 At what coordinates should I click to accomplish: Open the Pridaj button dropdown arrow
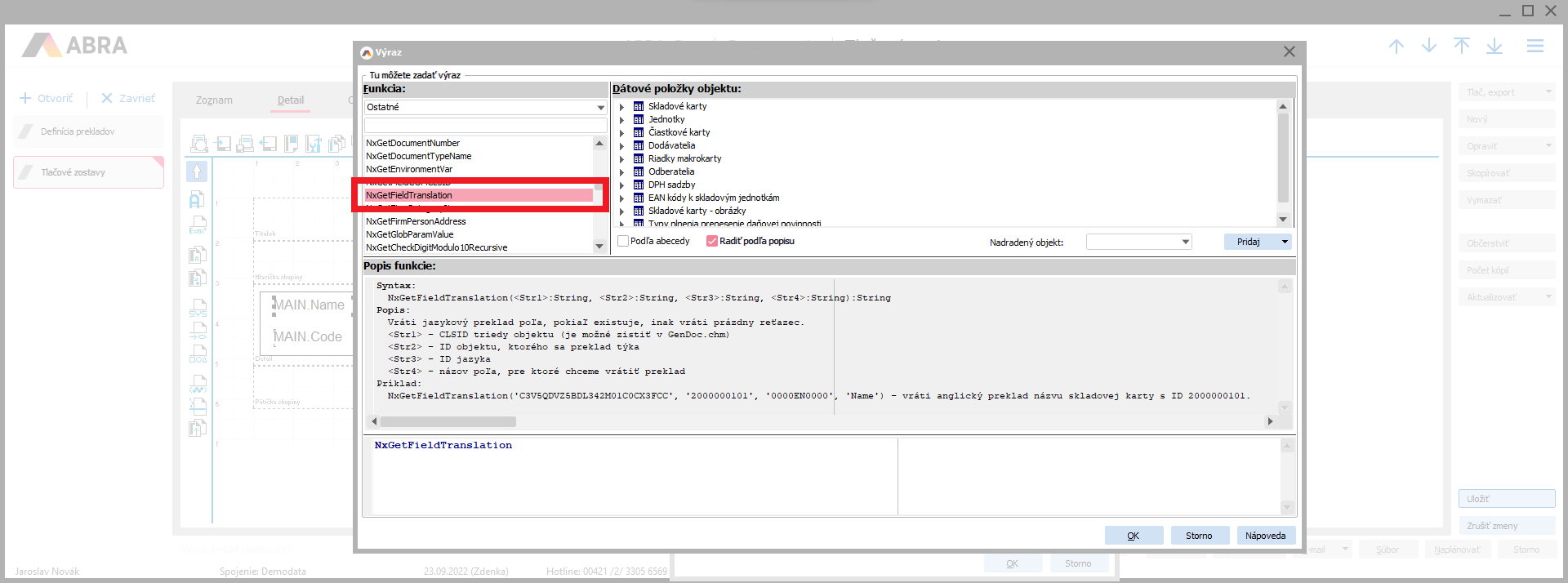point(1285,242)
